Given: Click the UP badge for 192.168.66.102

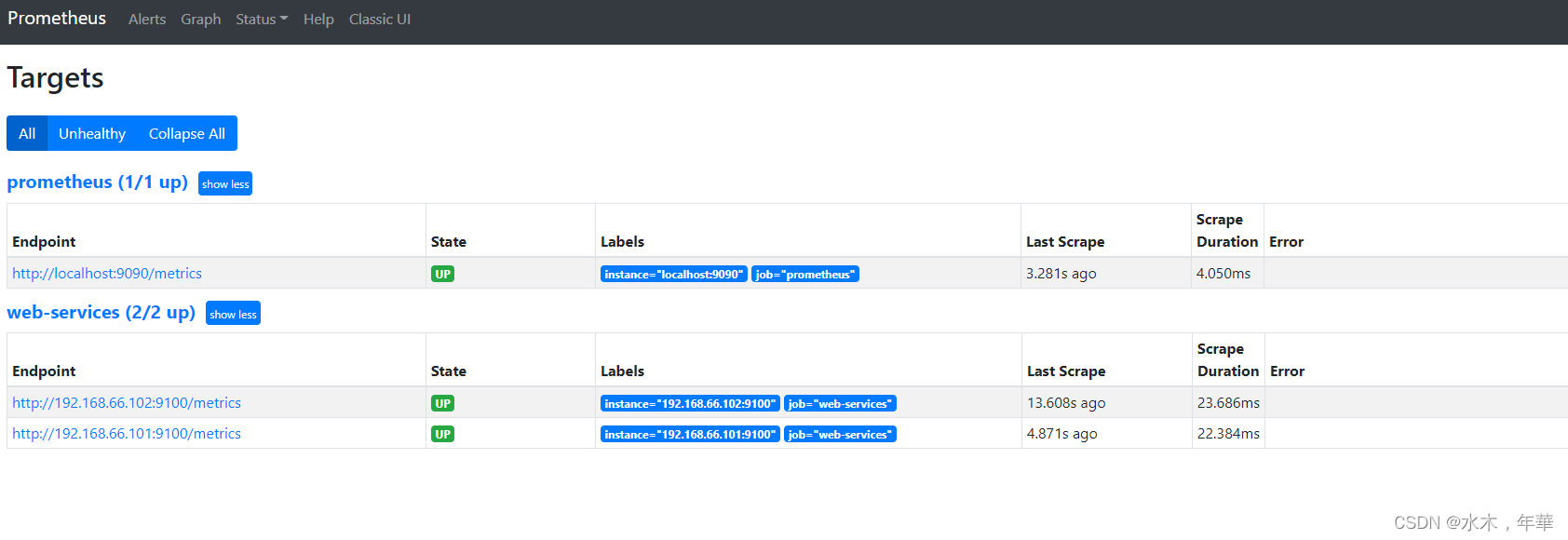Looking at the screenshot, I should (442, 403).
